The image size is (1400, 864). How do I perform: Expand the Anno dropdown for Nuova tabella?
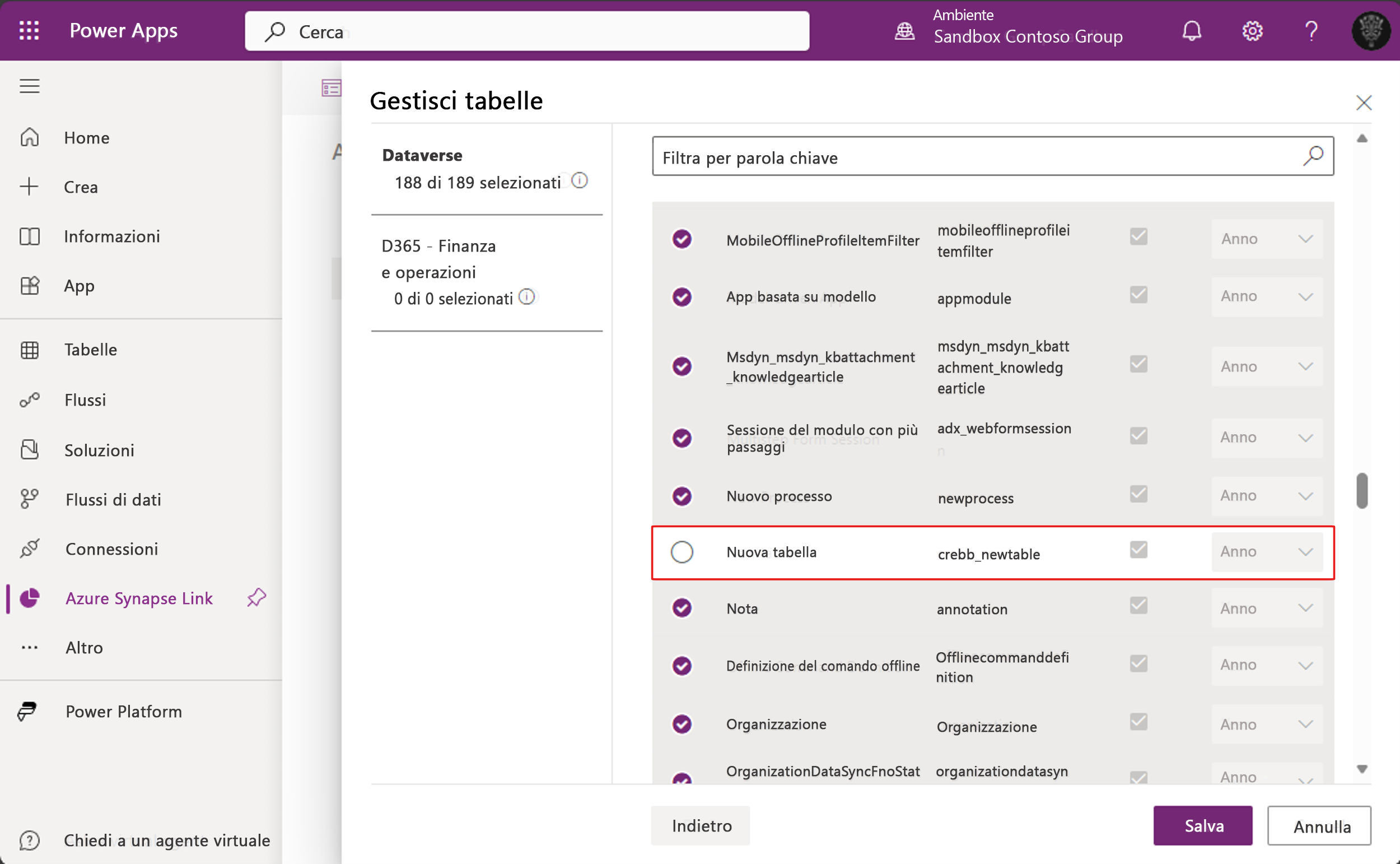coord(1266,552)
